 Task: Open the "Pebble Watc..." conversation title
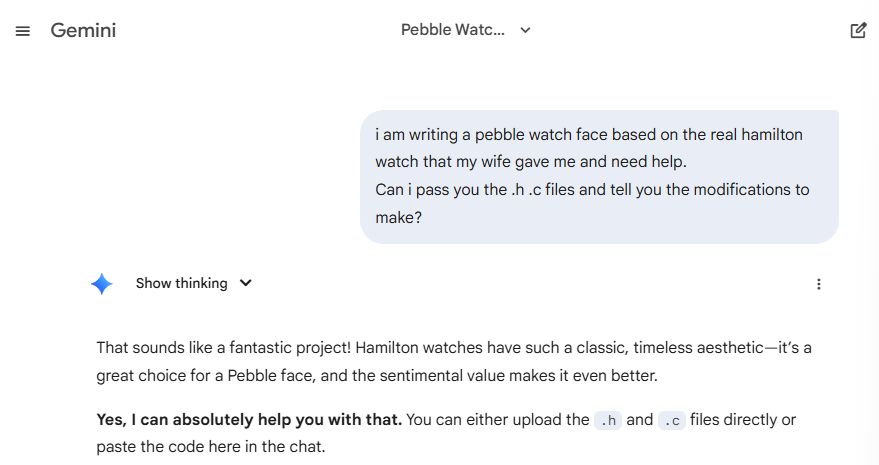point(453,30)
